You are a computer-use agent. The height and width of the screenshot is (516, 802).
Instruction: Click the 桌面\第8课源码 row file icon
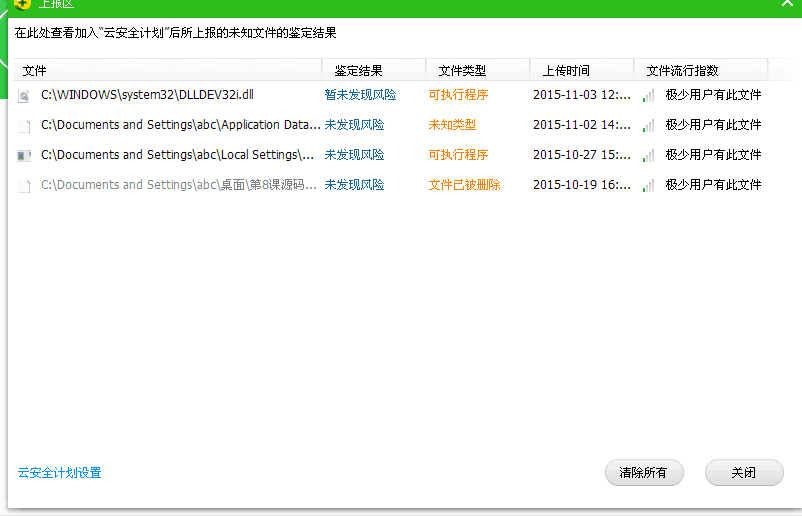coord(24,186)
